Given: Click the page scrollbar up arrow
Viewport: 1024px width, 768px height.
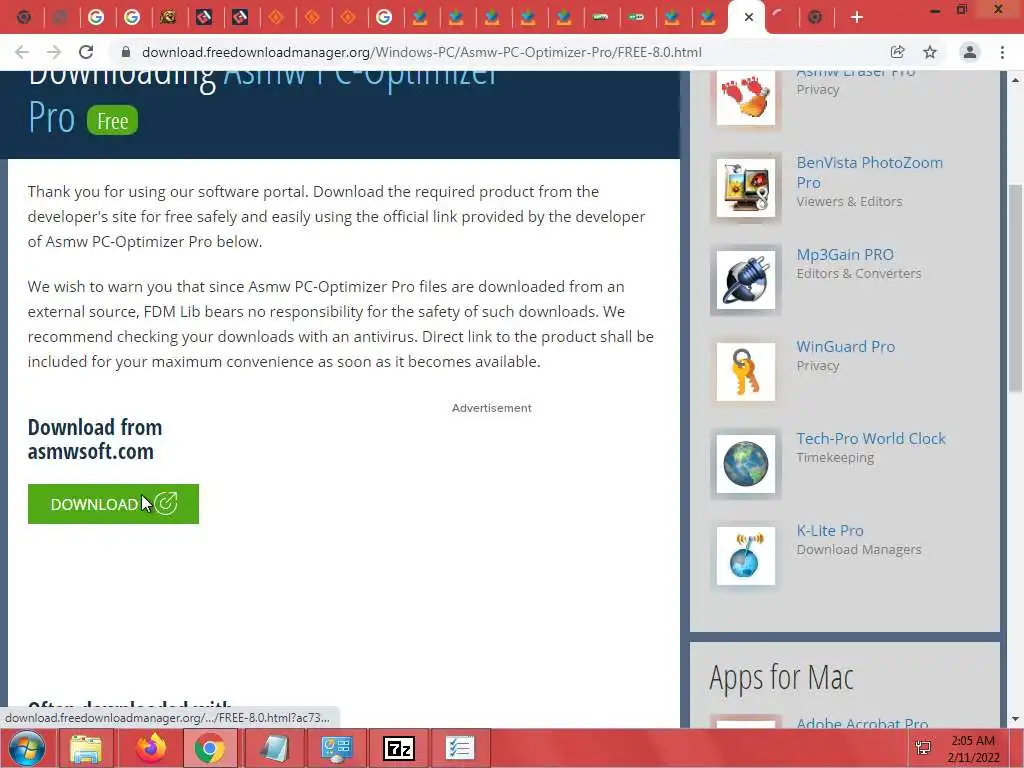Looking at the screenshot, I should click(x=1016, y=79).
